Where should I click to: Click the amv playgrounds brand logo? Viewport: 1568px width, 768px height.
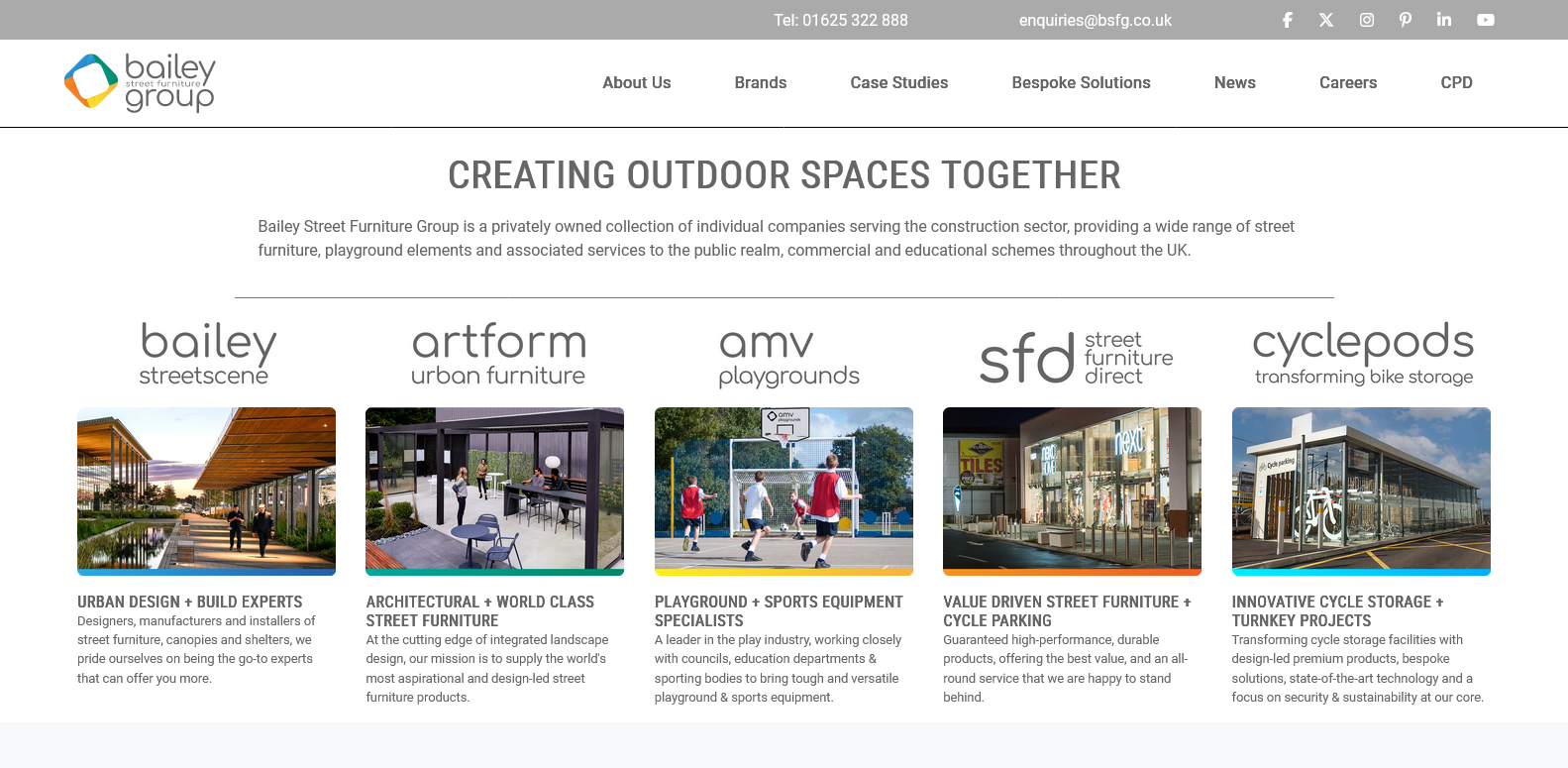[788, 357]
